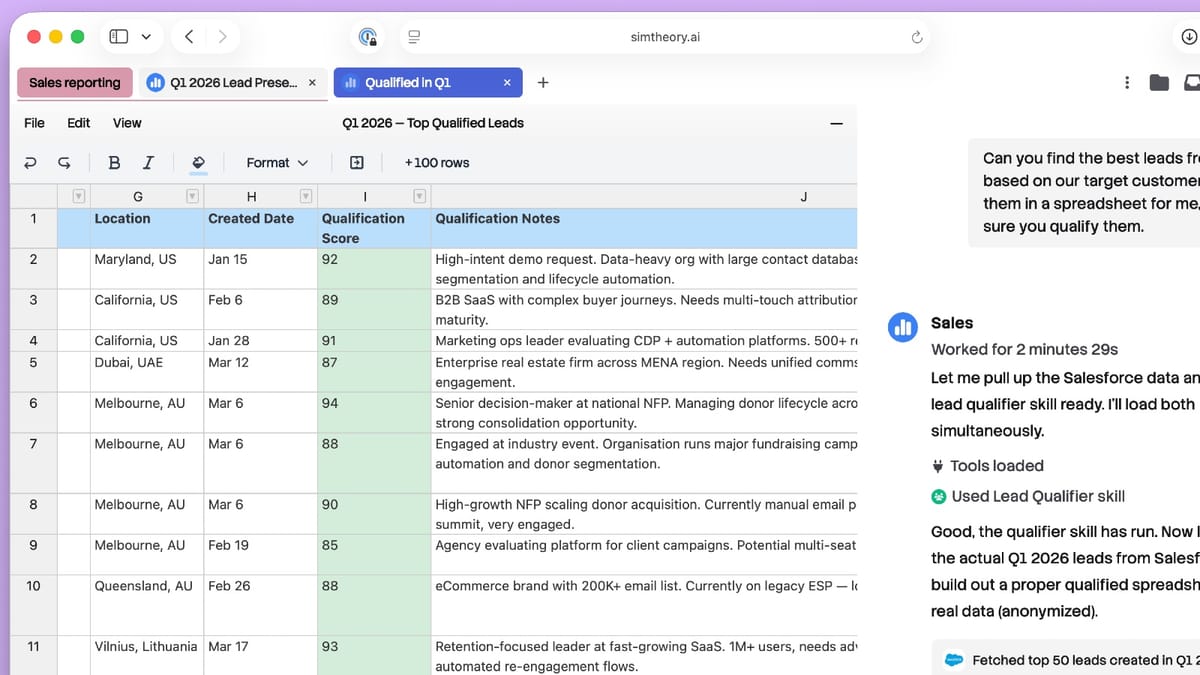Viewport: 1200px width, 675px height.
Task: Add a new tab with plus button
Action: [543, 83]
